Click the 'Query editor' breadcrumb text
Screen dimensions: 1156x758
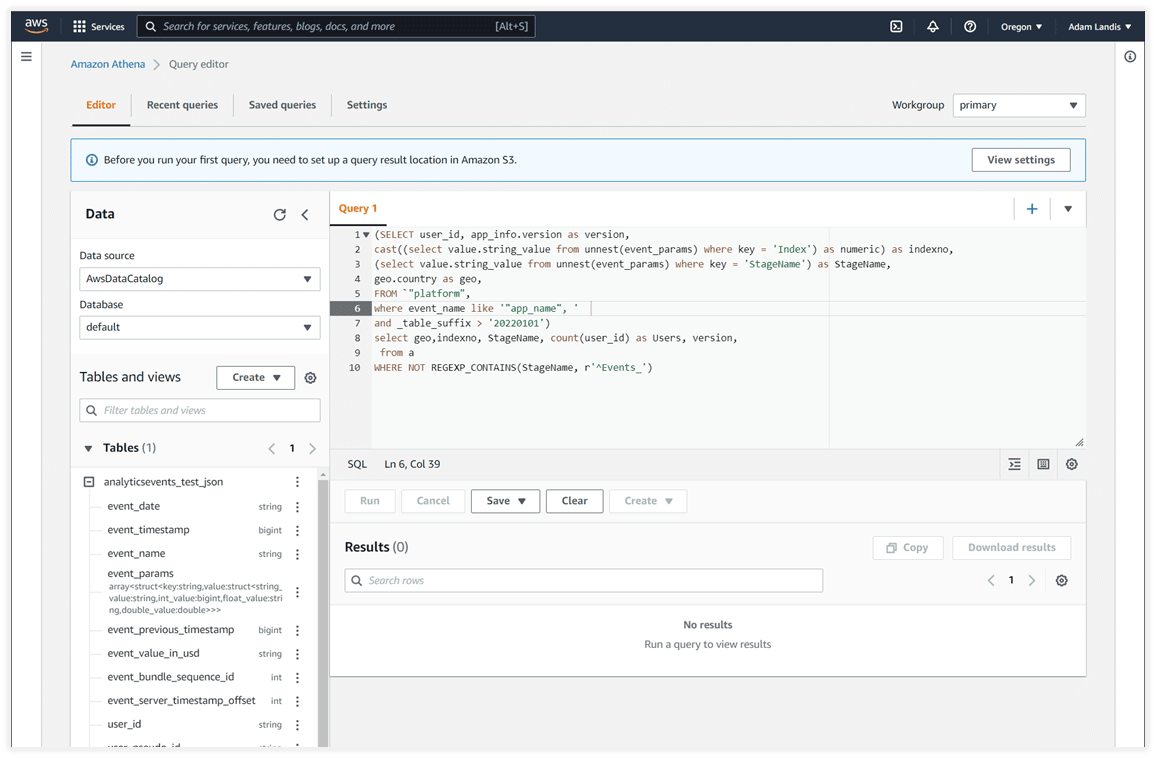199,65
